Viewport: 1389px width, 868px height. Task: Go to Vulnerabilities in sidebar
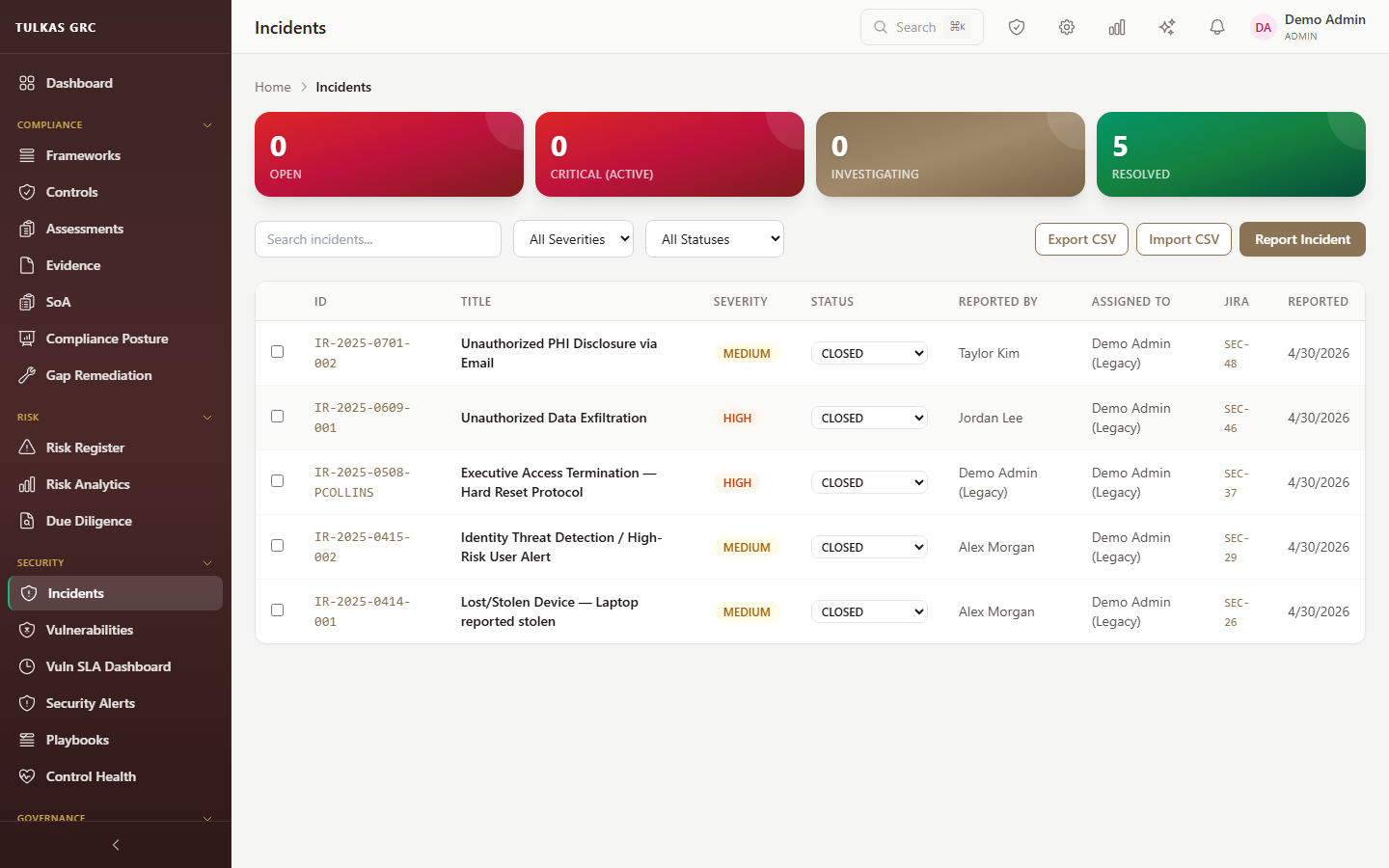point(116,630)
